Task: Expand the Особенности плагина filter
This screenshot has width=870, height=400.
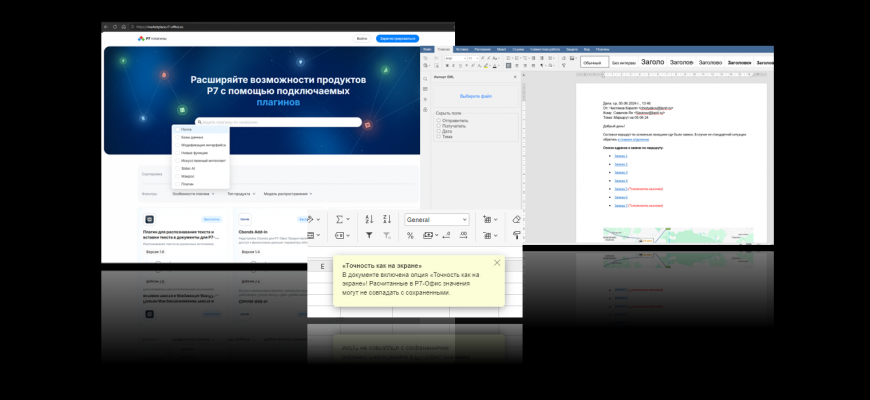Action: pyautogui.click(x=194, y=194)
